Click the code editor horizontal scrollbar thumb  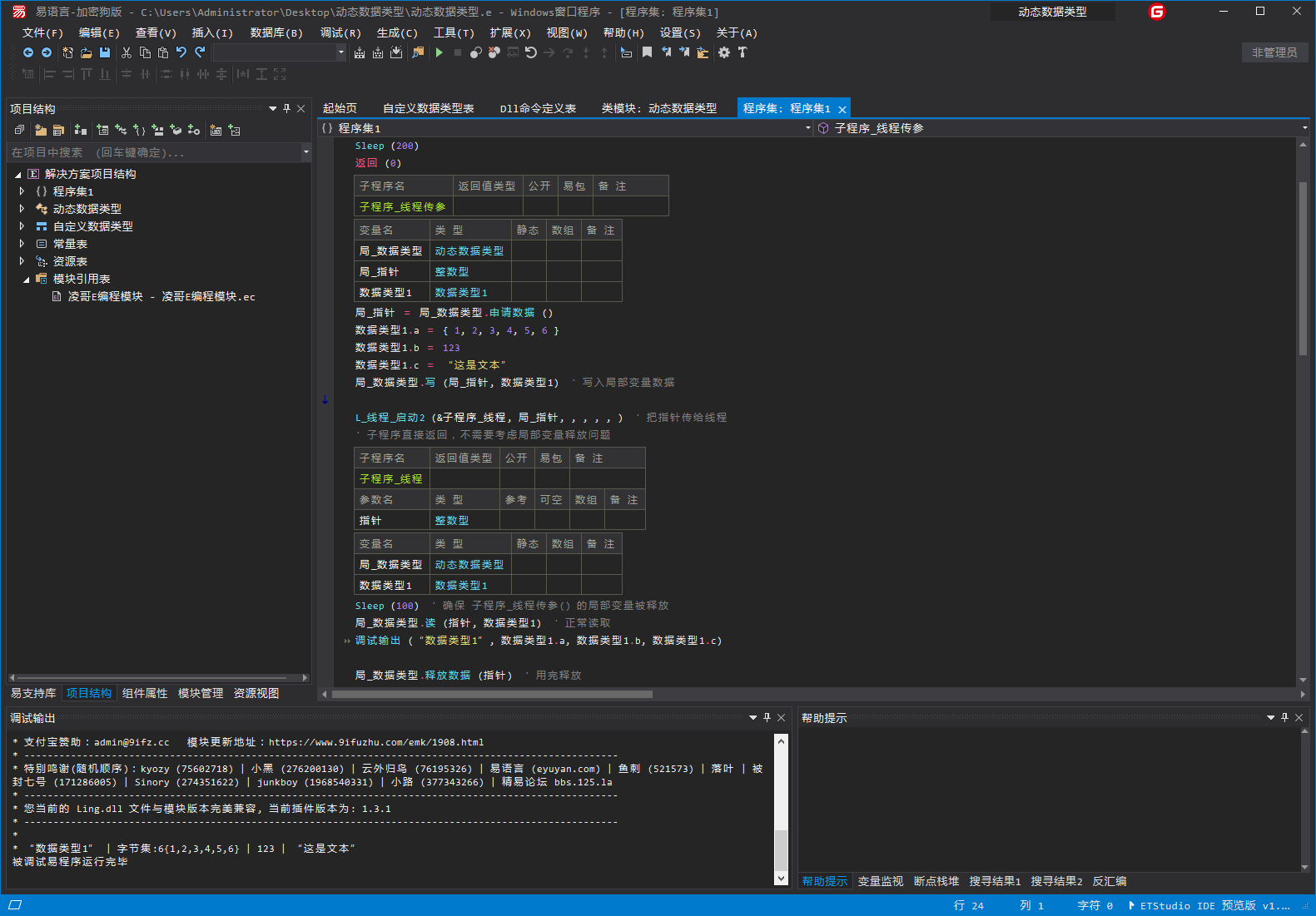492,694
